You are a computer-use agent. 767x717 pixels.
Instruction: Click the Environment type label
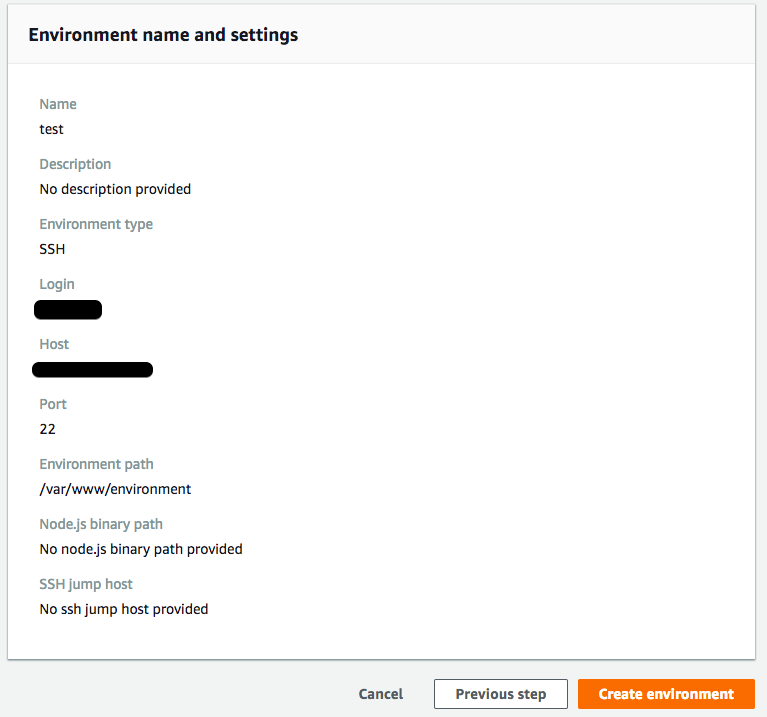click(x=96, y=224)
